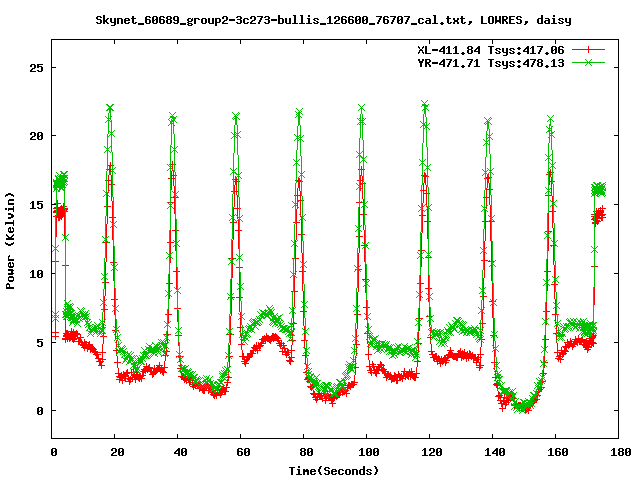Click the green peak near 18 seconds

coord(110,108)
